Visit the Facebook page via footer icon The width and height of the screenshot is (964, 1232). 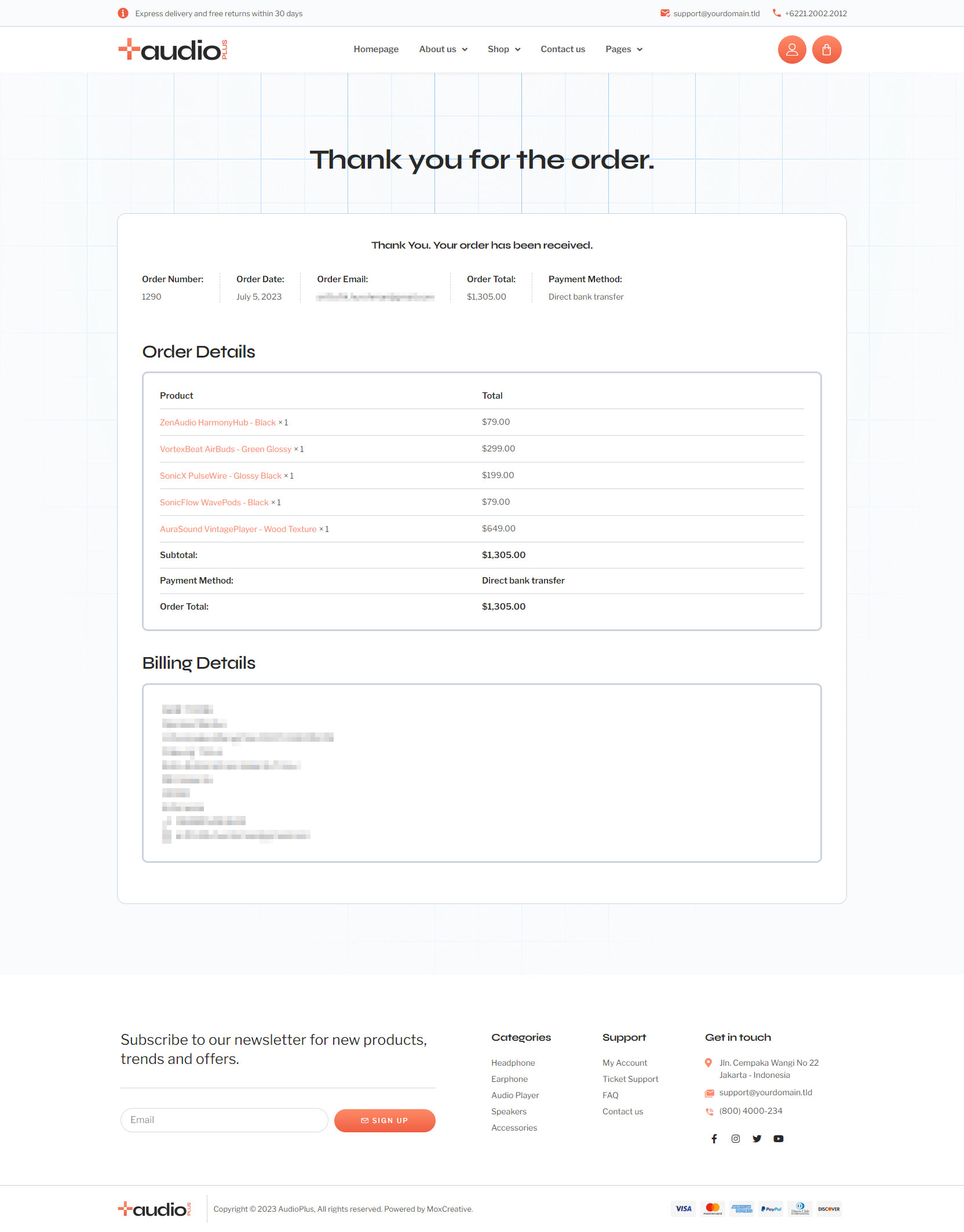tap(714, 1138)
